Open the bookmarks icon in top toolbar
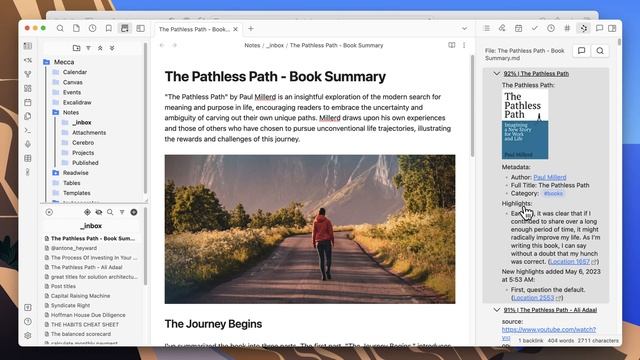The image size is (640, 360). pyautogui.click(x=109, y=29)
